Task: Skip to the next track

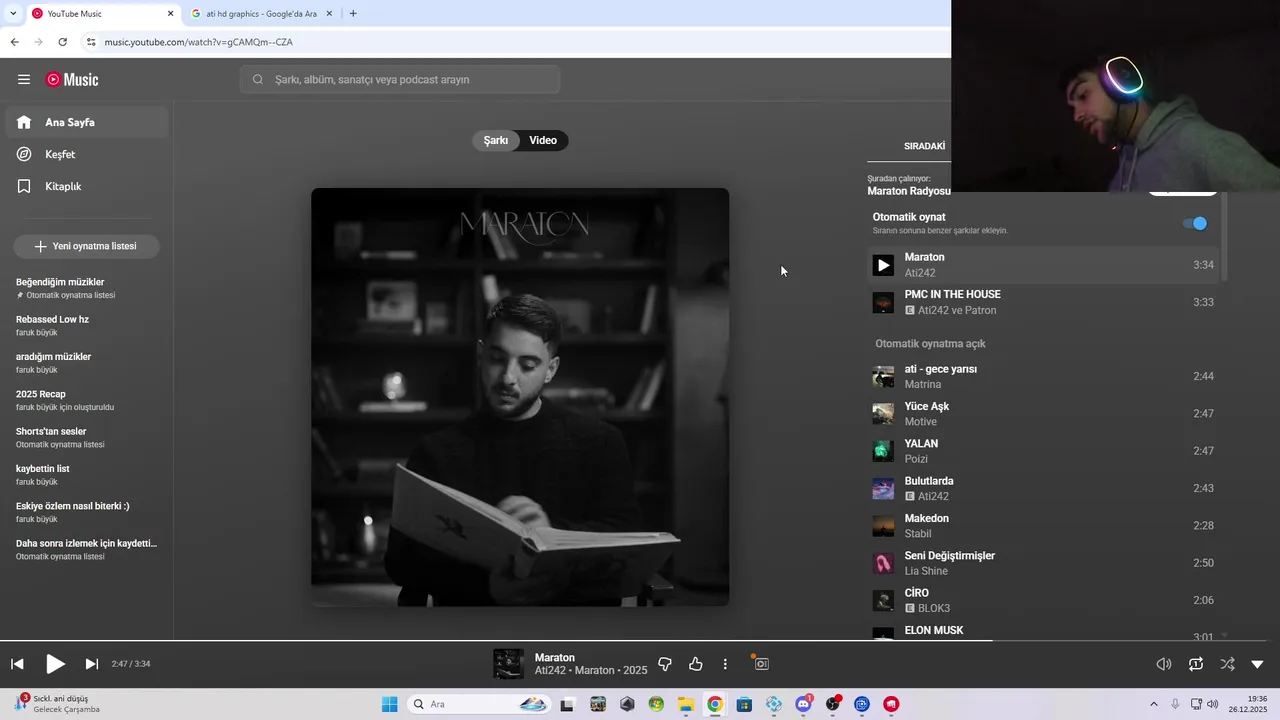Action: pos(92,664)
